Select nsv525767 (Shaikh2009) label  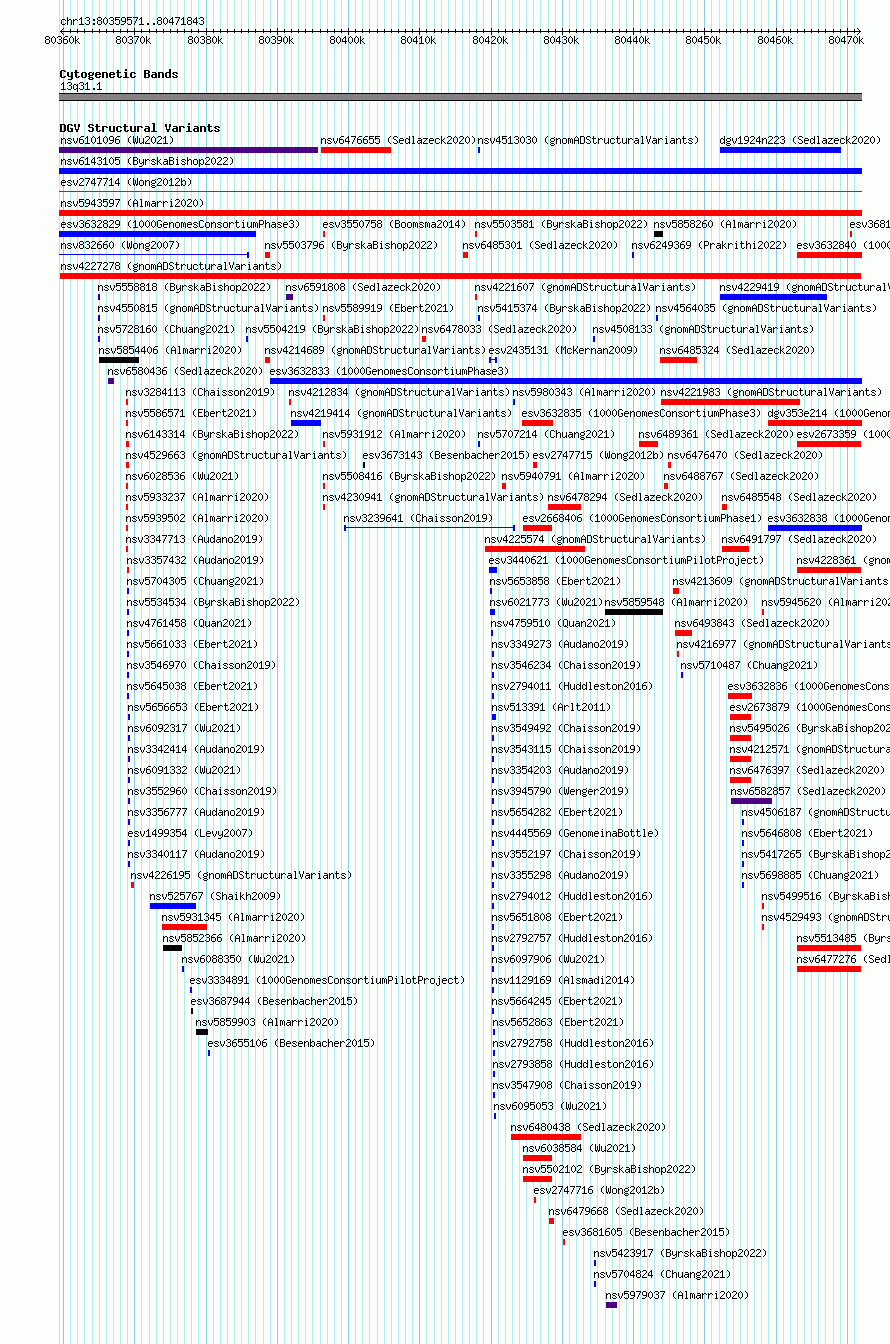coord(216,896)
